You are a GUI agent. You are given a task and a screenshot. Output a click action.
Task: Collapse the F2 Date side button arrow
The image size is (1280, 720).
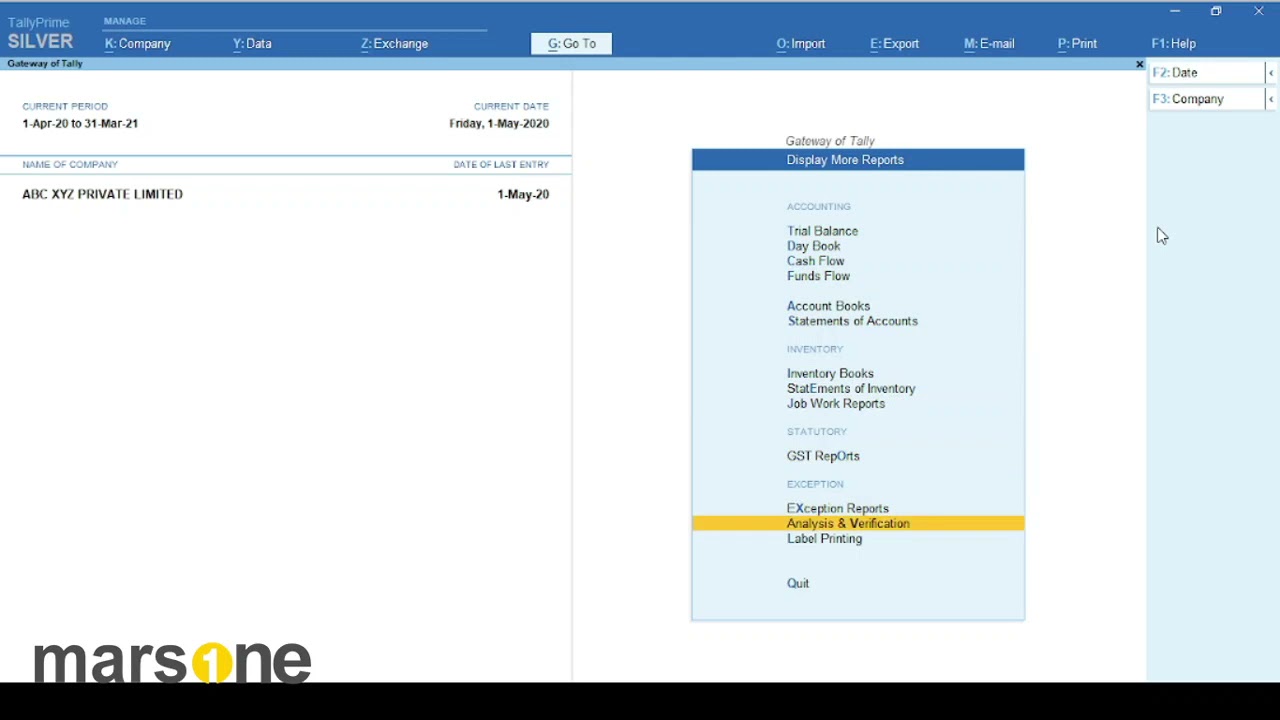click(1270, 73)
